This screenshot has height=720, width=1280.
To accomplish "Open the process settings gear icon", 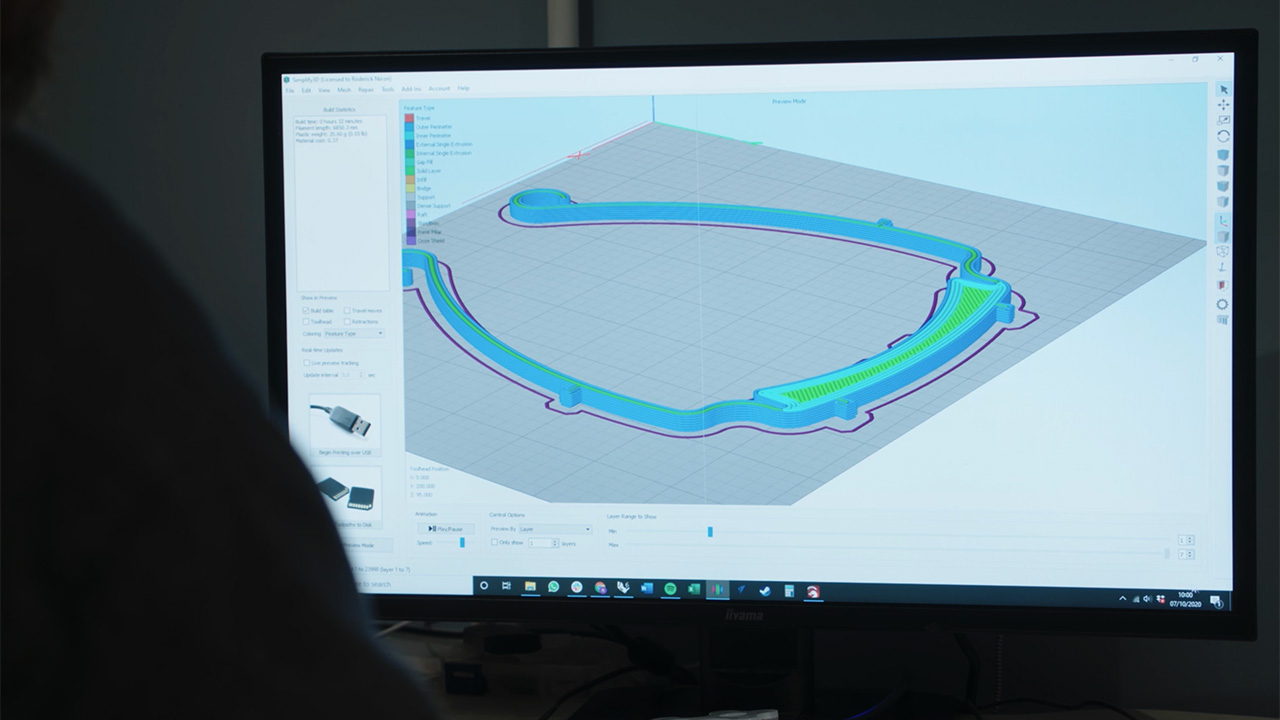I will pyautogui.click(x=1222, y=304).
